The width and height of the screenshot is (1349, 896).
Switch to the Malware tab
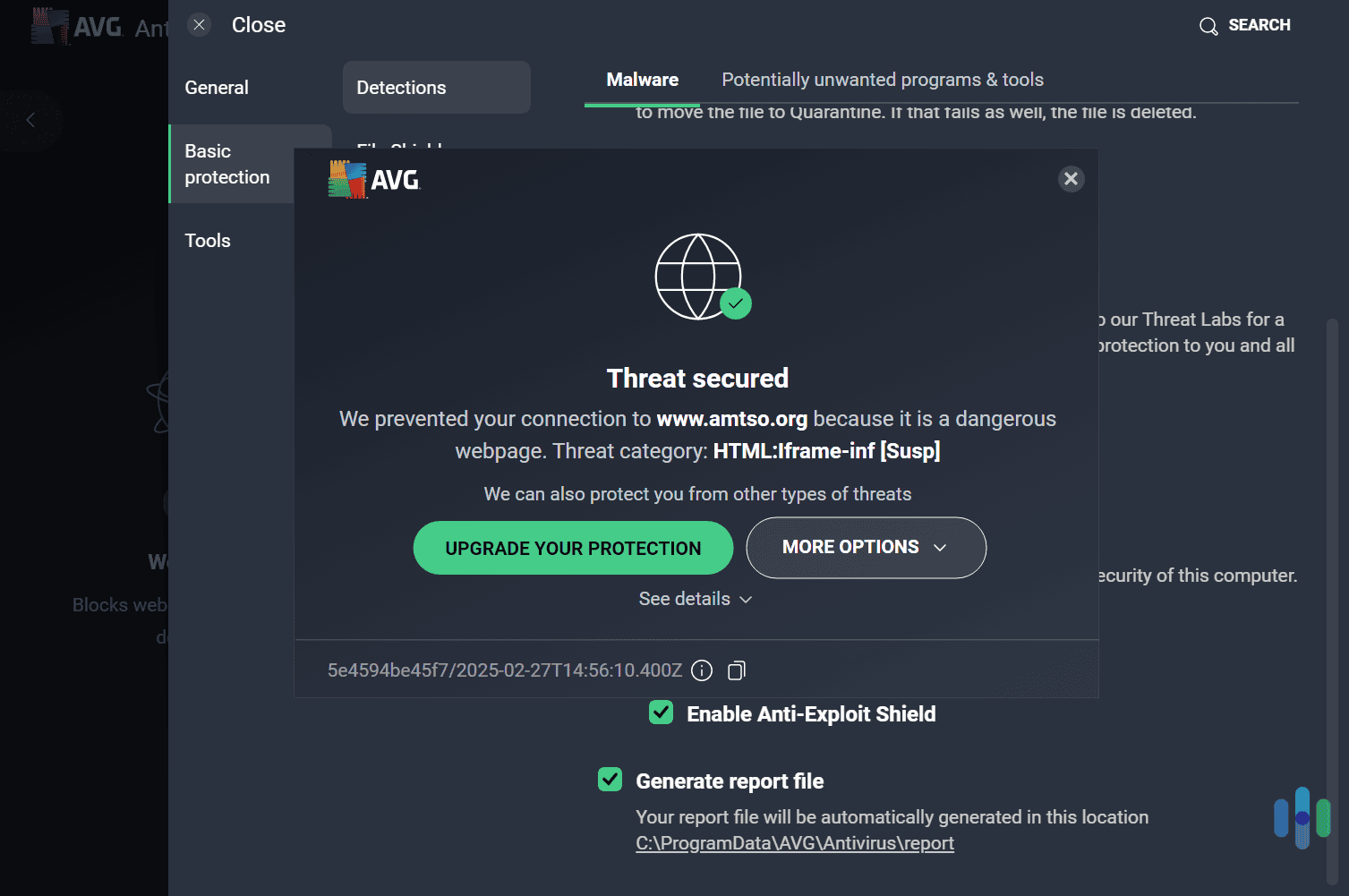(x=641, y=79)
